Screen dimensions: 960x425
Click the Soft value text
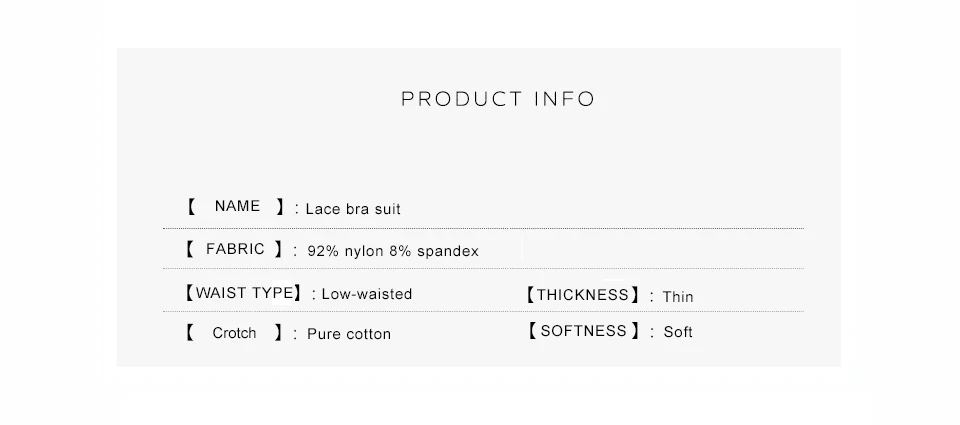(x=678, y=333)
